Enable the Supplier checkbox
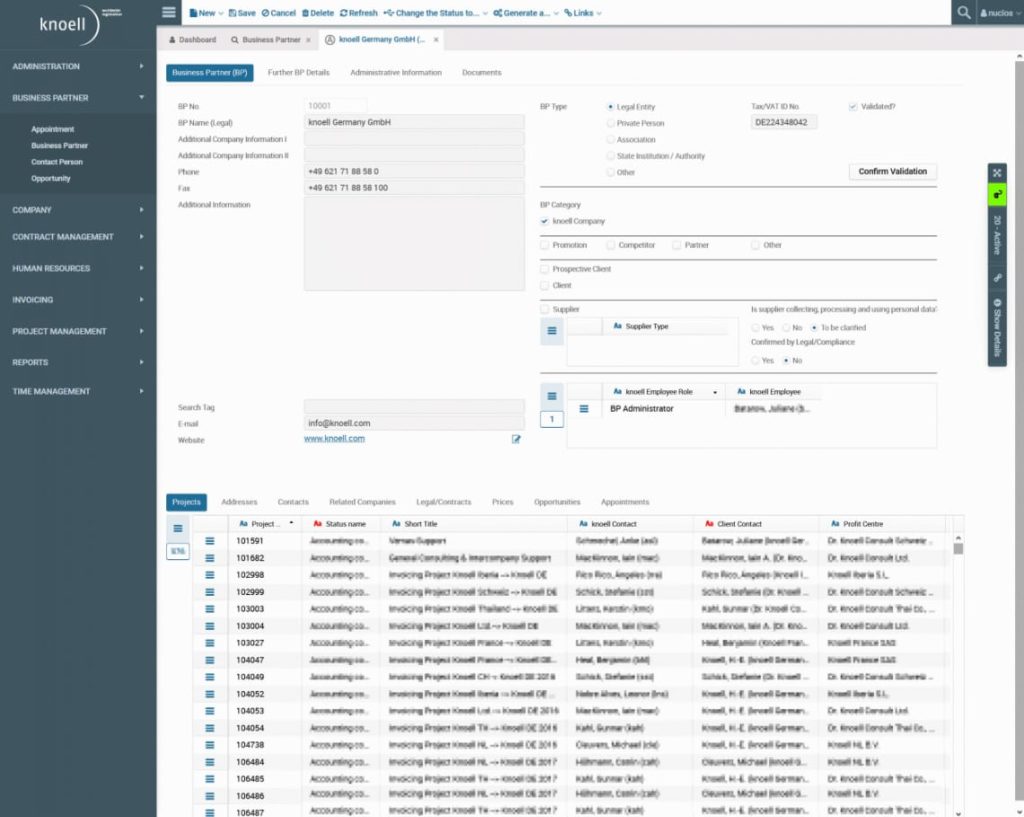Viewport: 1024px width, 817px height. coord(544,309)
